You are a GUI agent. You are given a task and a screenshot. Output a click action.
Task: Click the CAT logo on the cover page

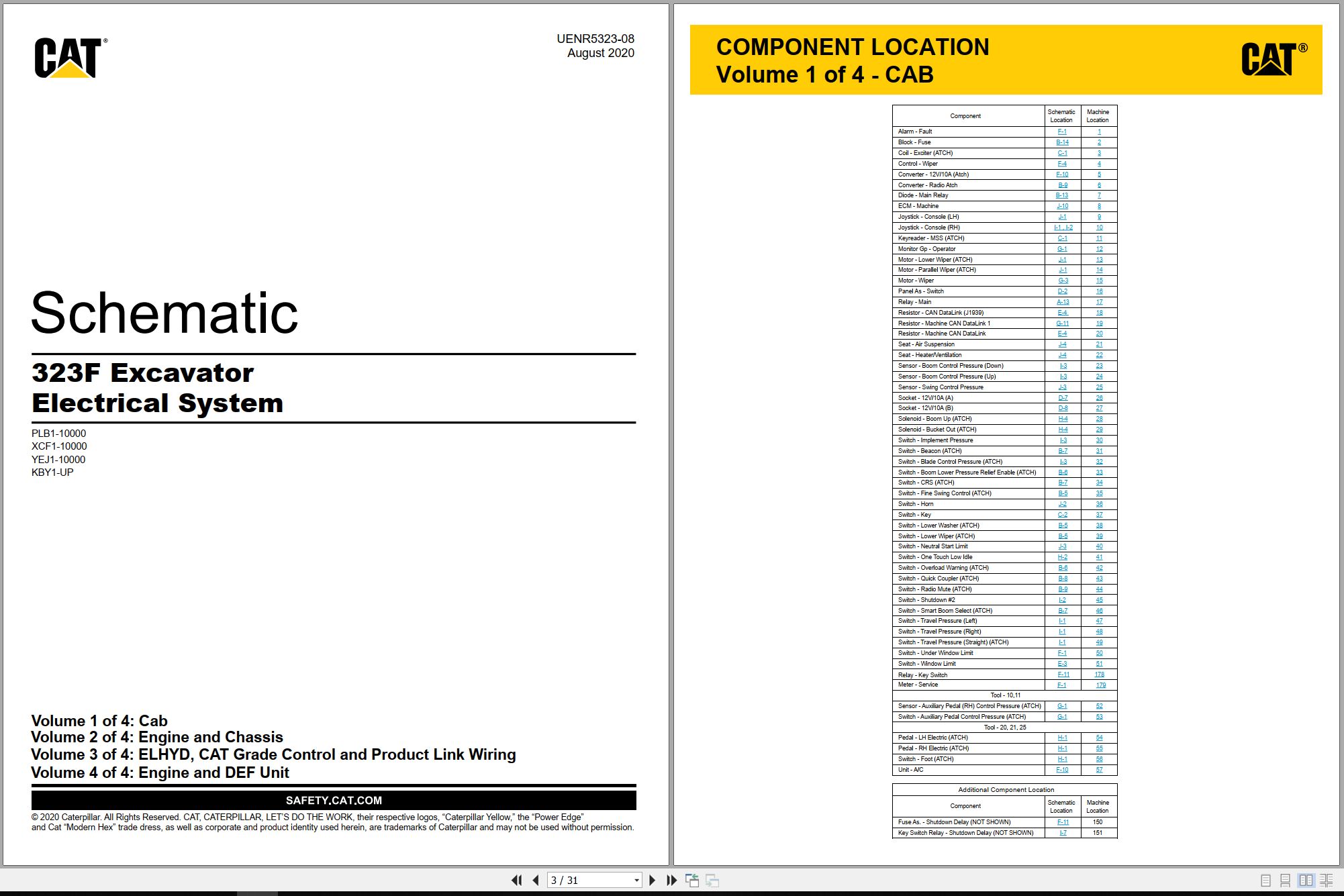pyautogui.click(x=70, y=58)
